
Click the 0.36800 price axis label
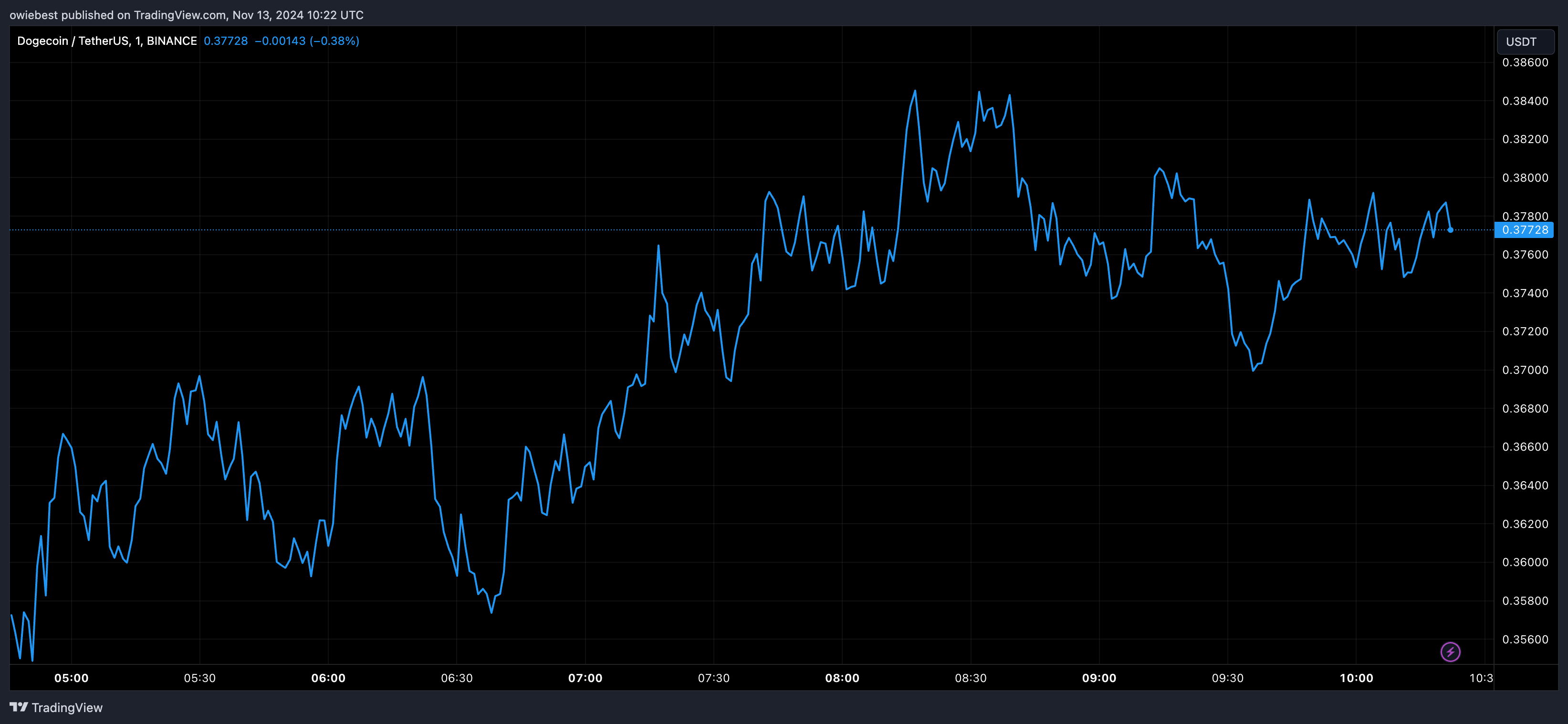[1525, 408]
